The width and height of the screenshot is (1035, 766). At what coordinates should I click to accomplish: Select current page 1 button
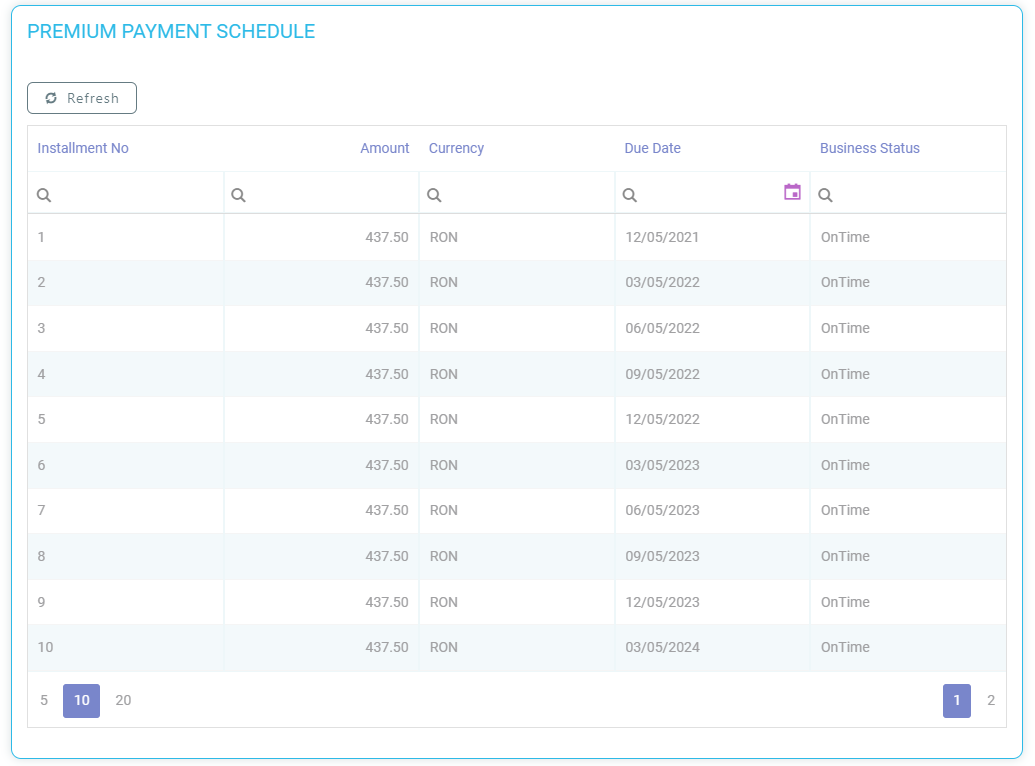956,700
